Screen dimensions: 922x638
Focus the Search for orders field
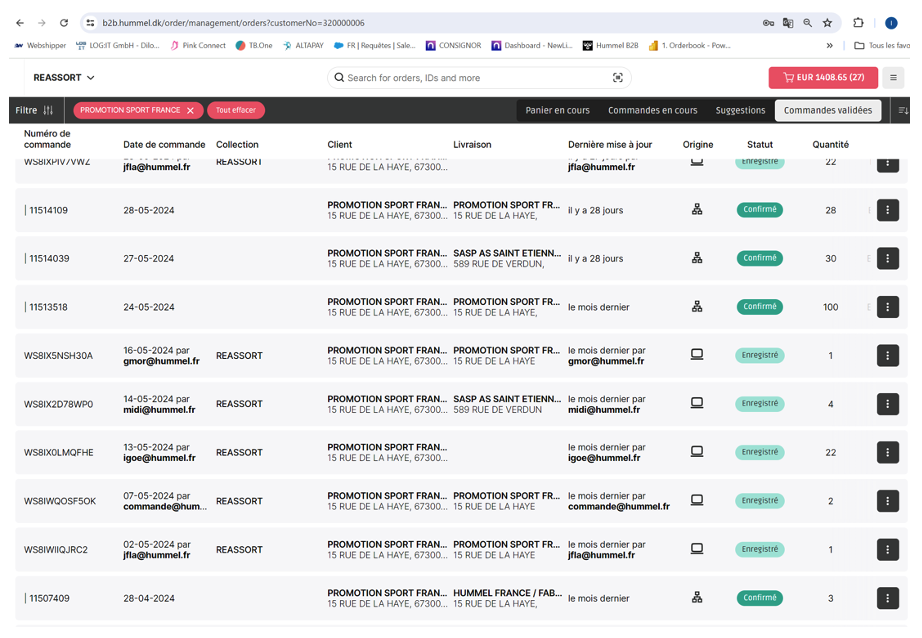pyautogui.click(x=479, y=78)
